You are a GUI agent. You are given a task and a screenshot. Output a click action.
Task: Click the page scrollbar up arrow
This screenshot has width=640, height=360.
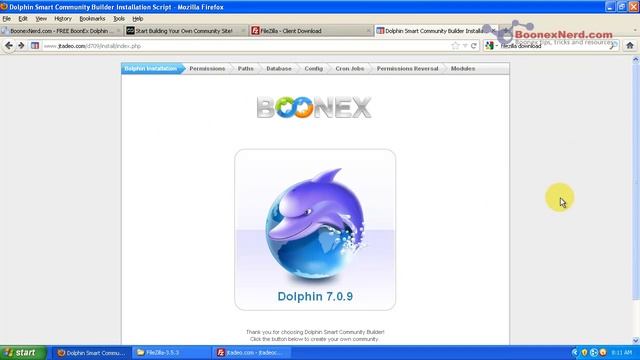[636, 60]
